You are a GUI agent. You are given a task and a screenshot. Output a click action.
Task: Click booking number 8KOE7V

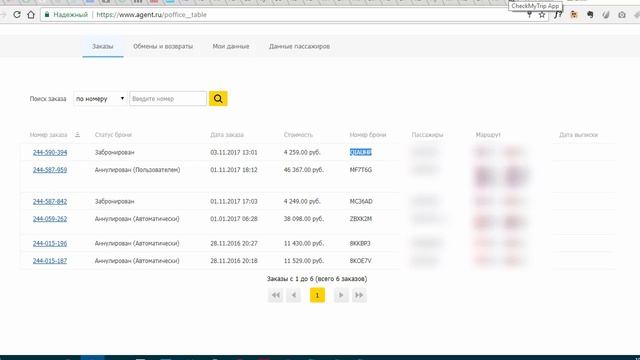(361, 261)
